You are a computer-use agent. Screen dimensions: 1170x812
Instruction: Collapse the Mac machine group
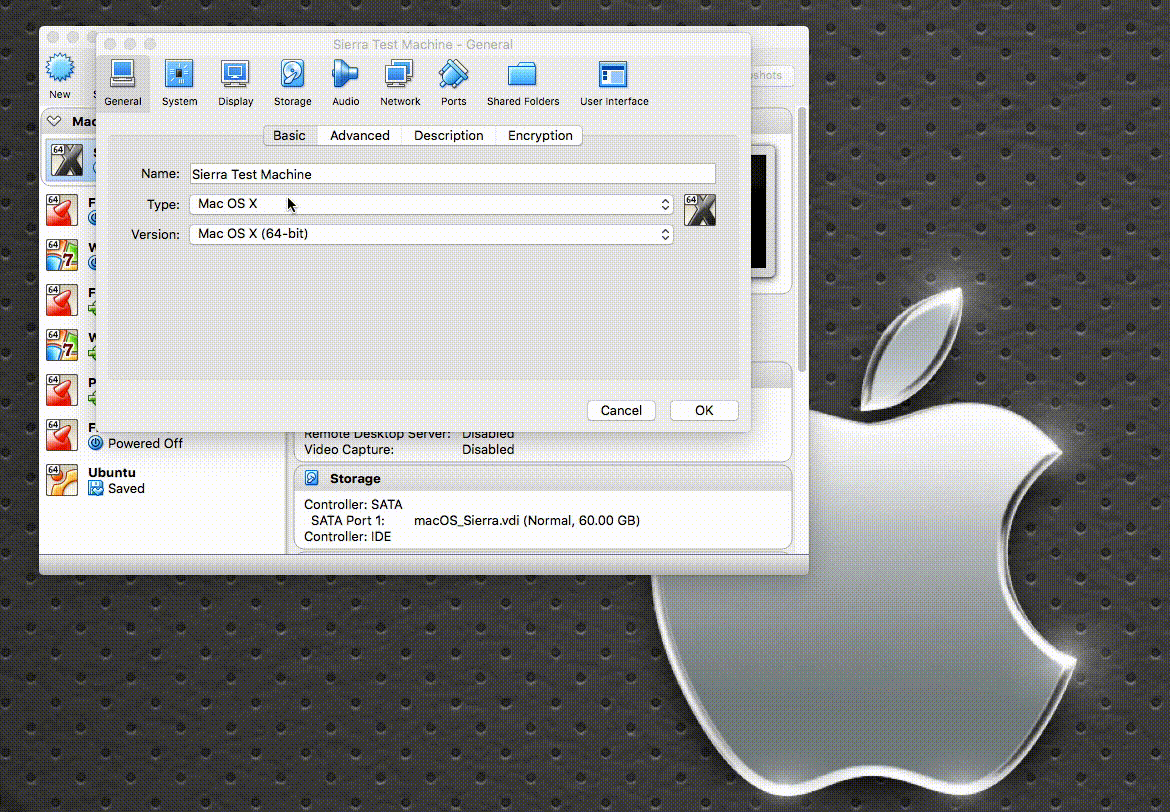click(54, 120)
